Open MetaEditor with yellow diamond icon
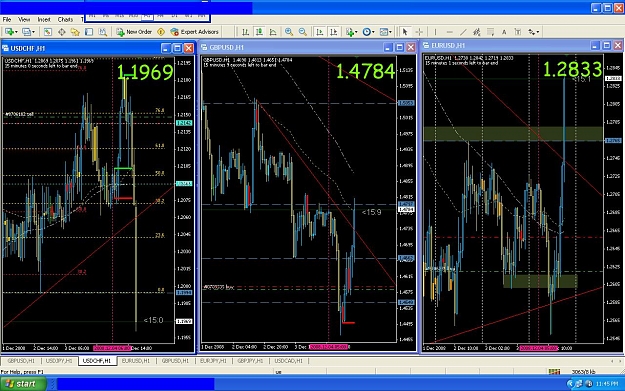The height and width of the screenshot is (391, 625). pyautogui.click(x=161, y=32)
